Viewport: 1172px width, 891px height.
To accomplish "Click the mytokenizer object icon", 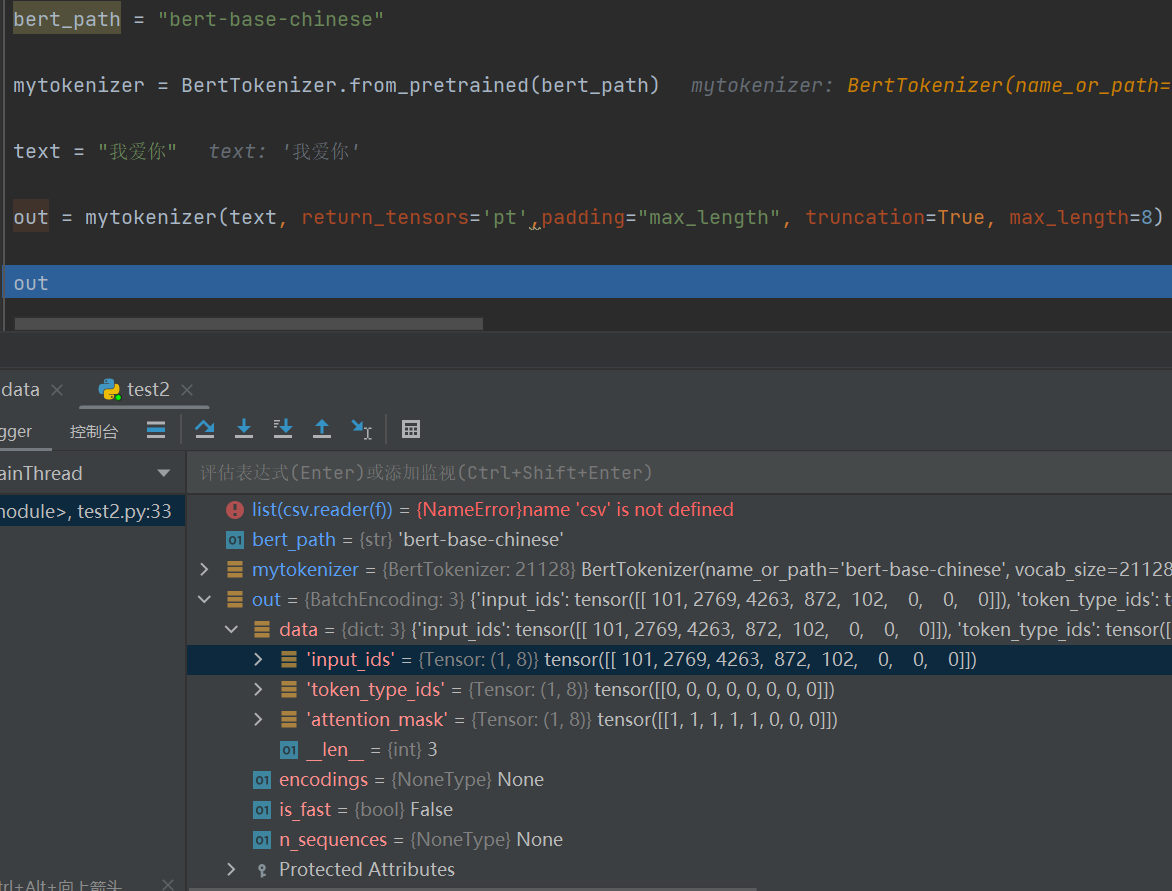I will tap(235, 570).
